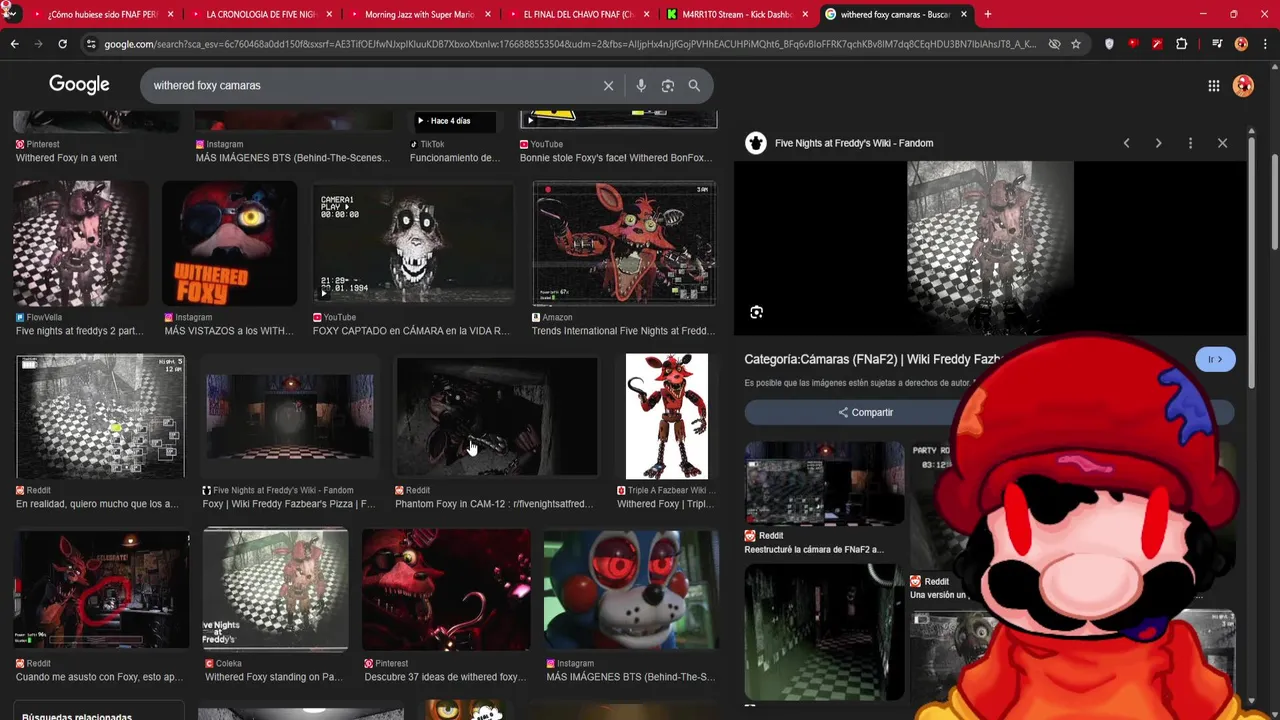Open more options in the image preview panel
The width and height of the screenshot is (1280, 720).
tap(1190, 143)
